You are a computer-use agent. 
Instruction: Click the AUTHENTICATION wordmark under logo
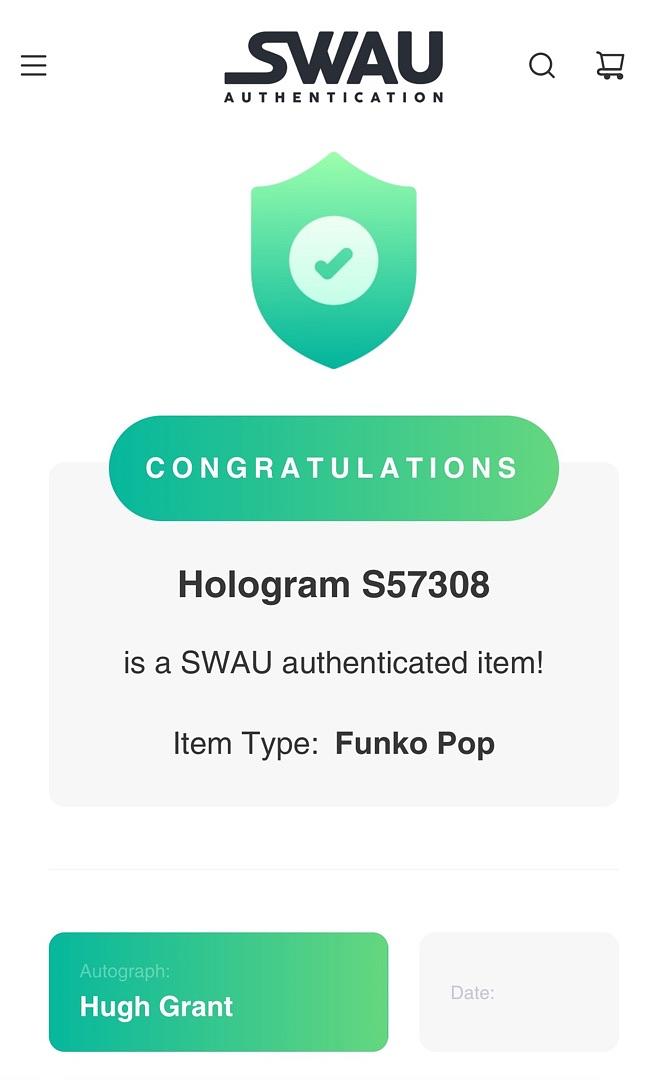[x=334, y=97]
